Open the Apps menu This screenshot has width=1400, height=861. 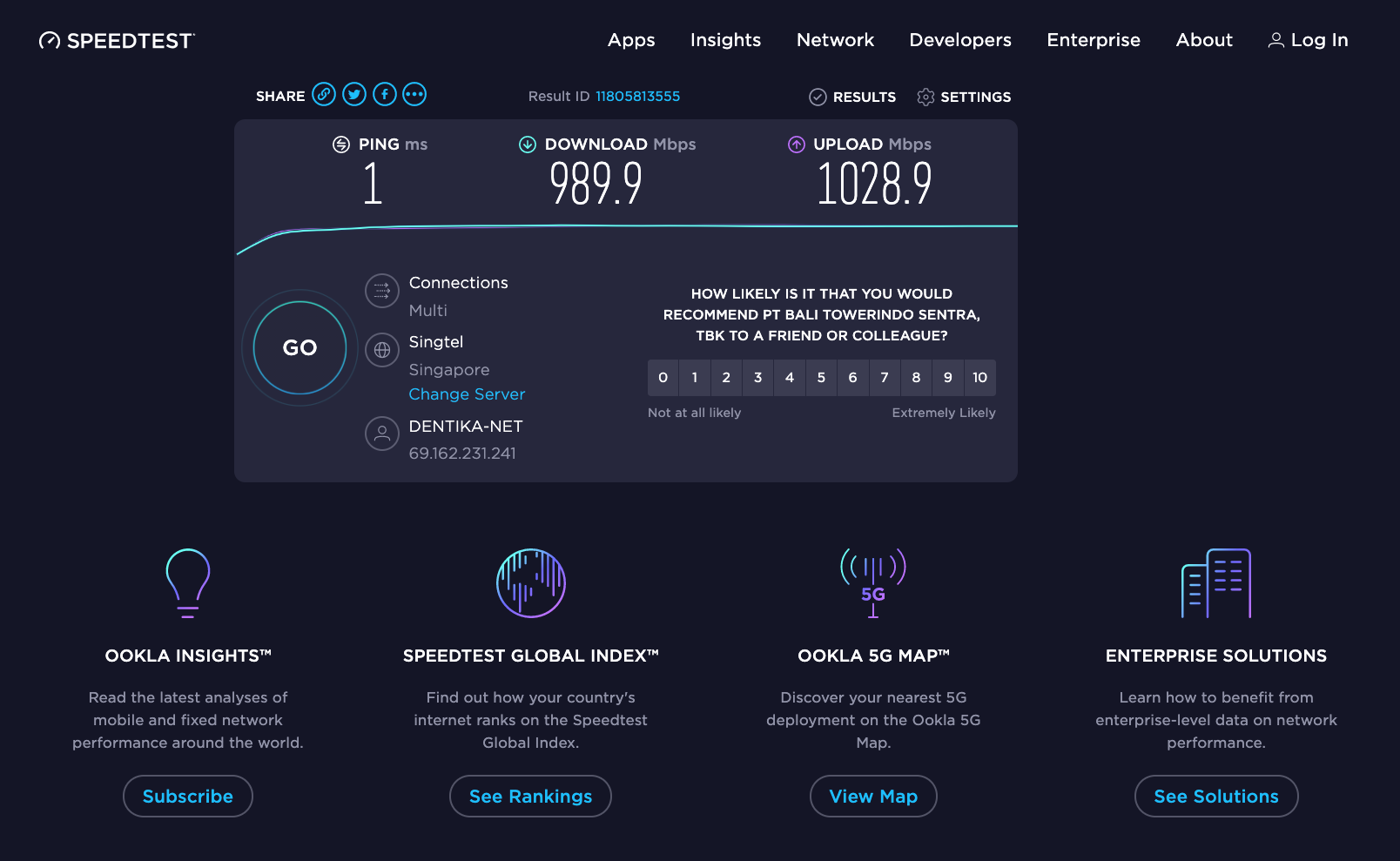click(631, 40)
